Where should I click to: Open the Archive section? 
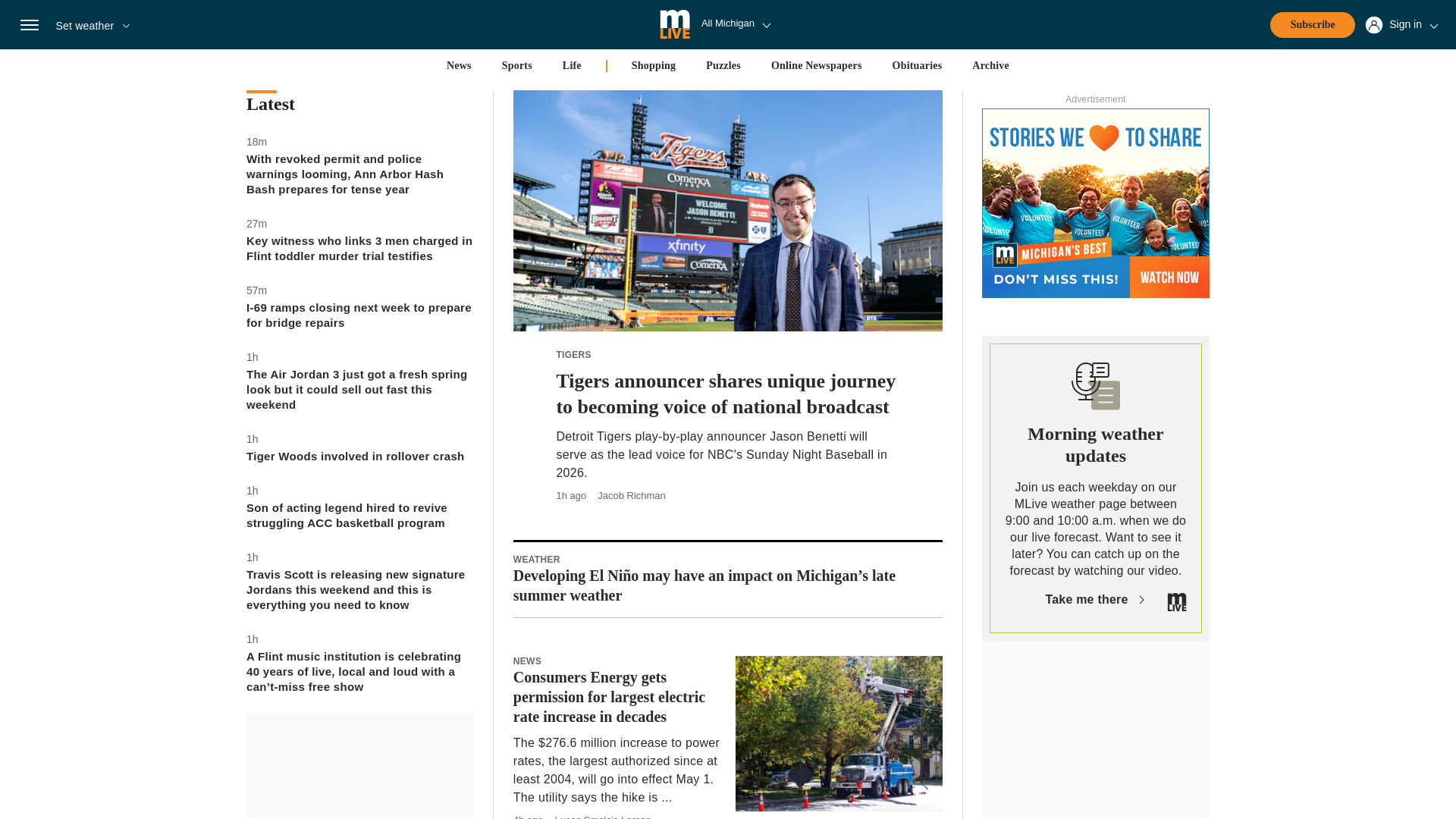click(990, 66)
